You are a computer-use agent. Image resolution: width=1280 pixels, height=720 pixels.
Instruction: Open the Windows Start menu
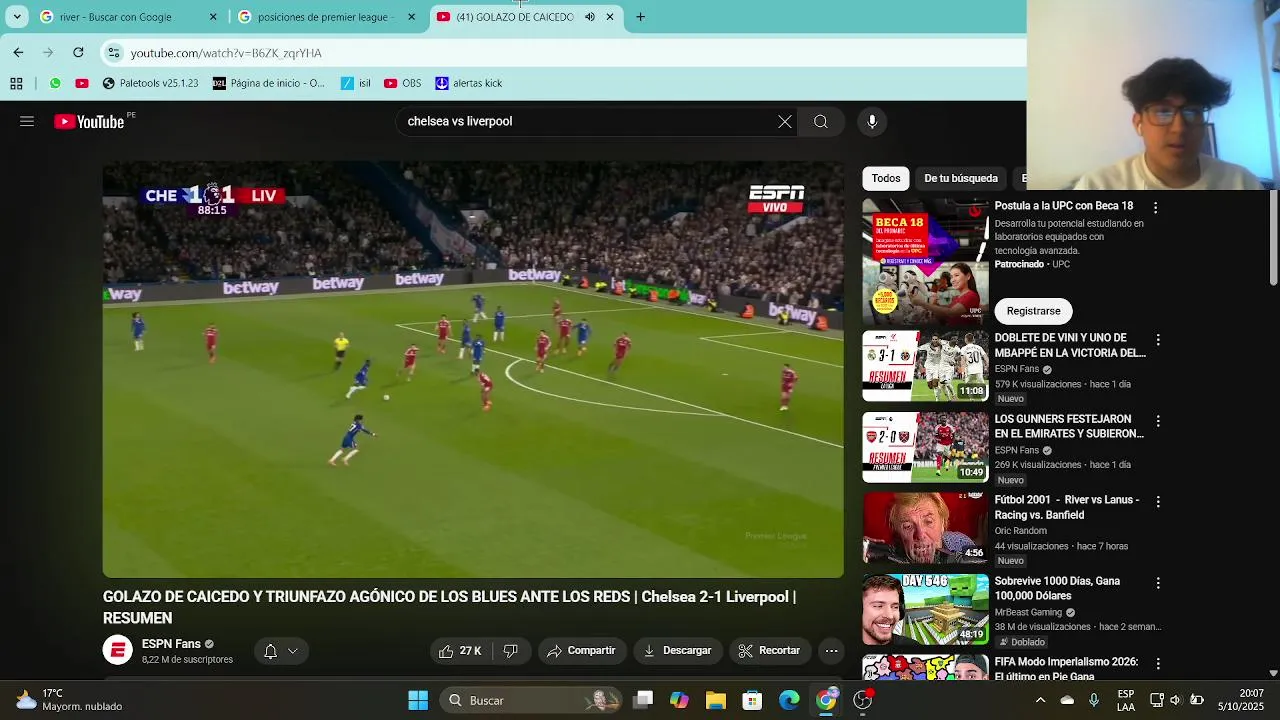coord(418,700)
